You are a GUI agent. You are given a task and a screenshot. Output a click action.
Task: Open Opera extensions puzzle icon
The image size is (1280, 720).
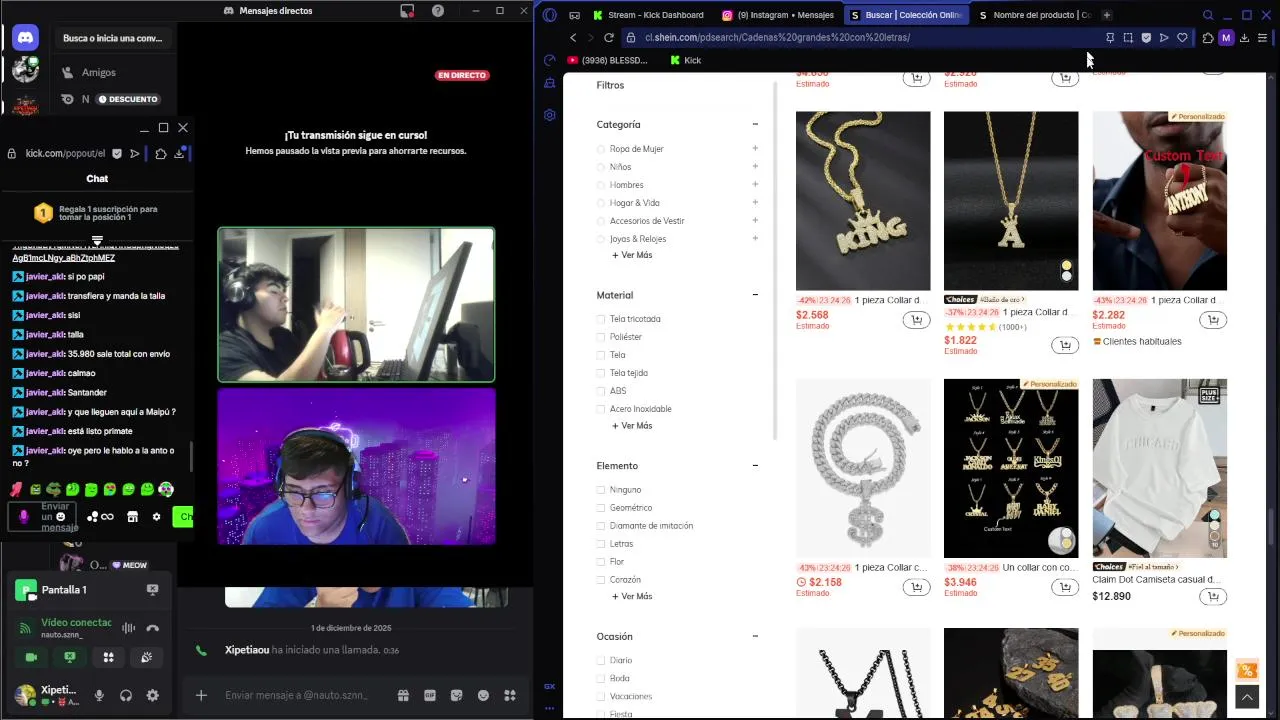pos(1208,38)
